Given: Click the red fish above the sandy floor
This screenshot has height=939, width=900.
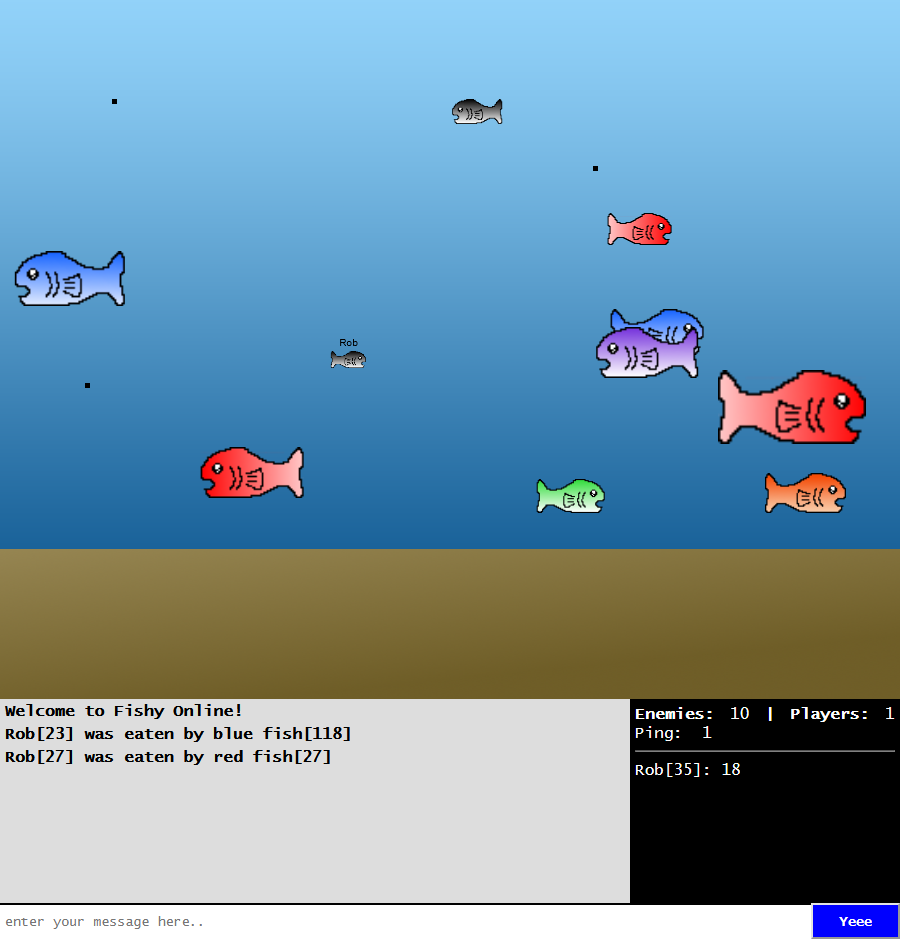Looking at the screenshot, I should click(252, 471).
